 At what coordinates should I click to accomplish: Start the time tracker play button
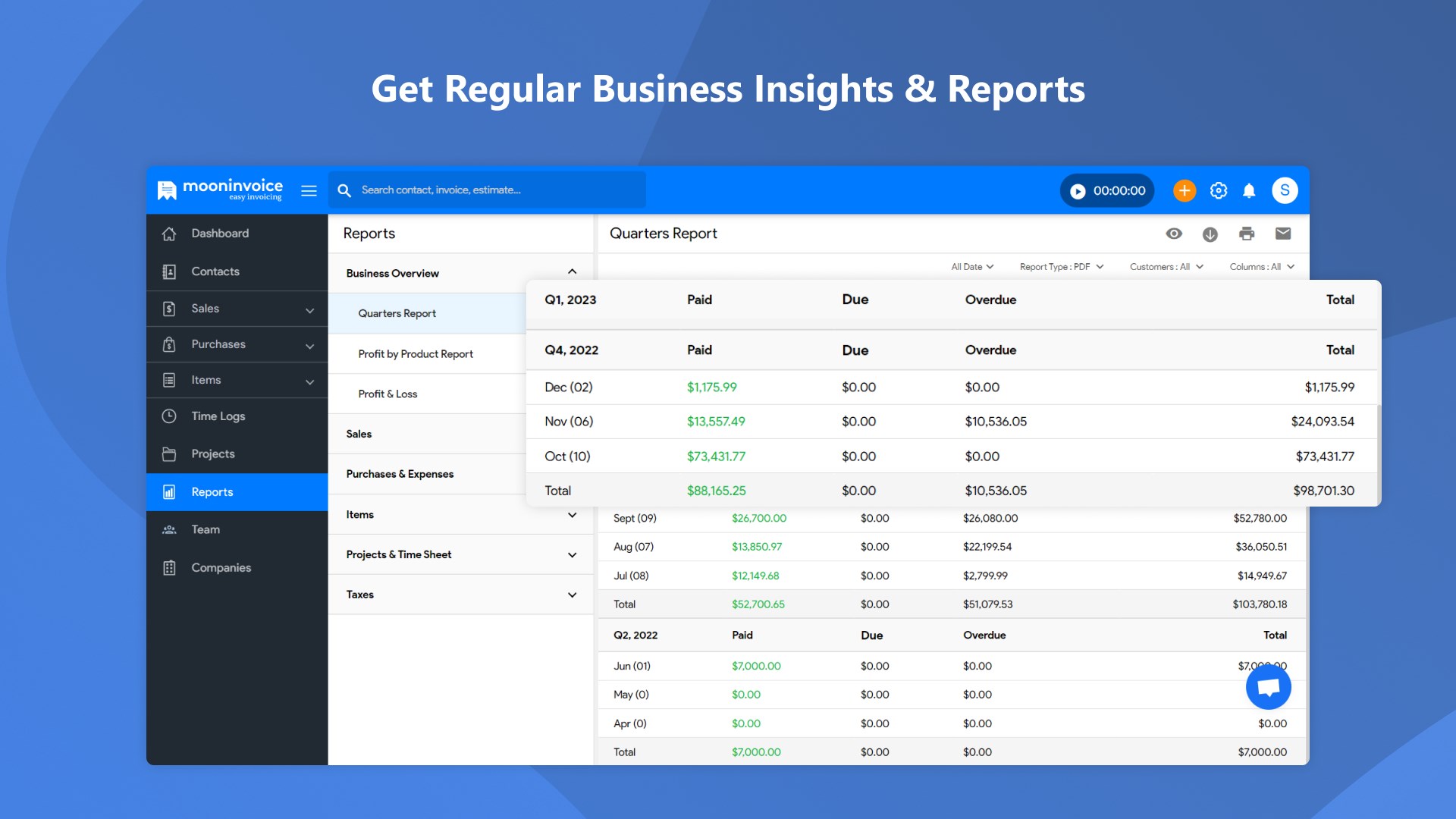pyautogui.click(x=1078, y=191)
